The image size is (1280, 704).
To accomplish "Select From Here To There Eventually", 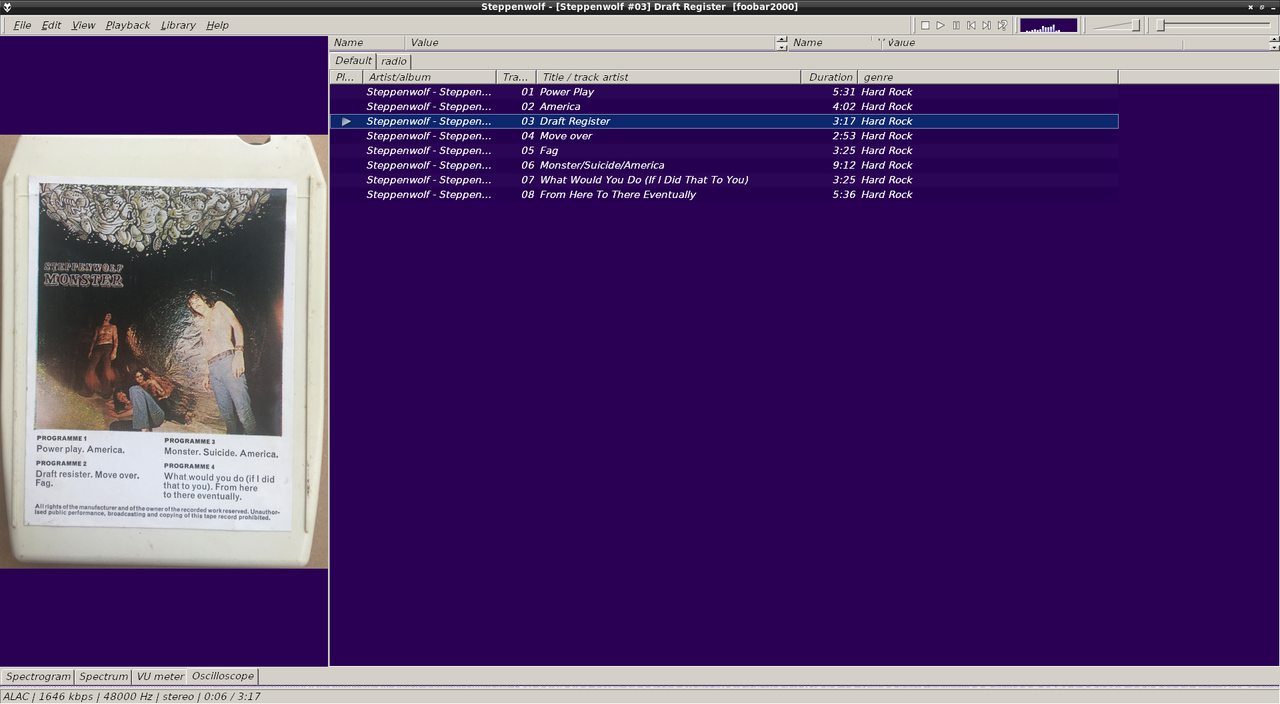I will 724,195.
